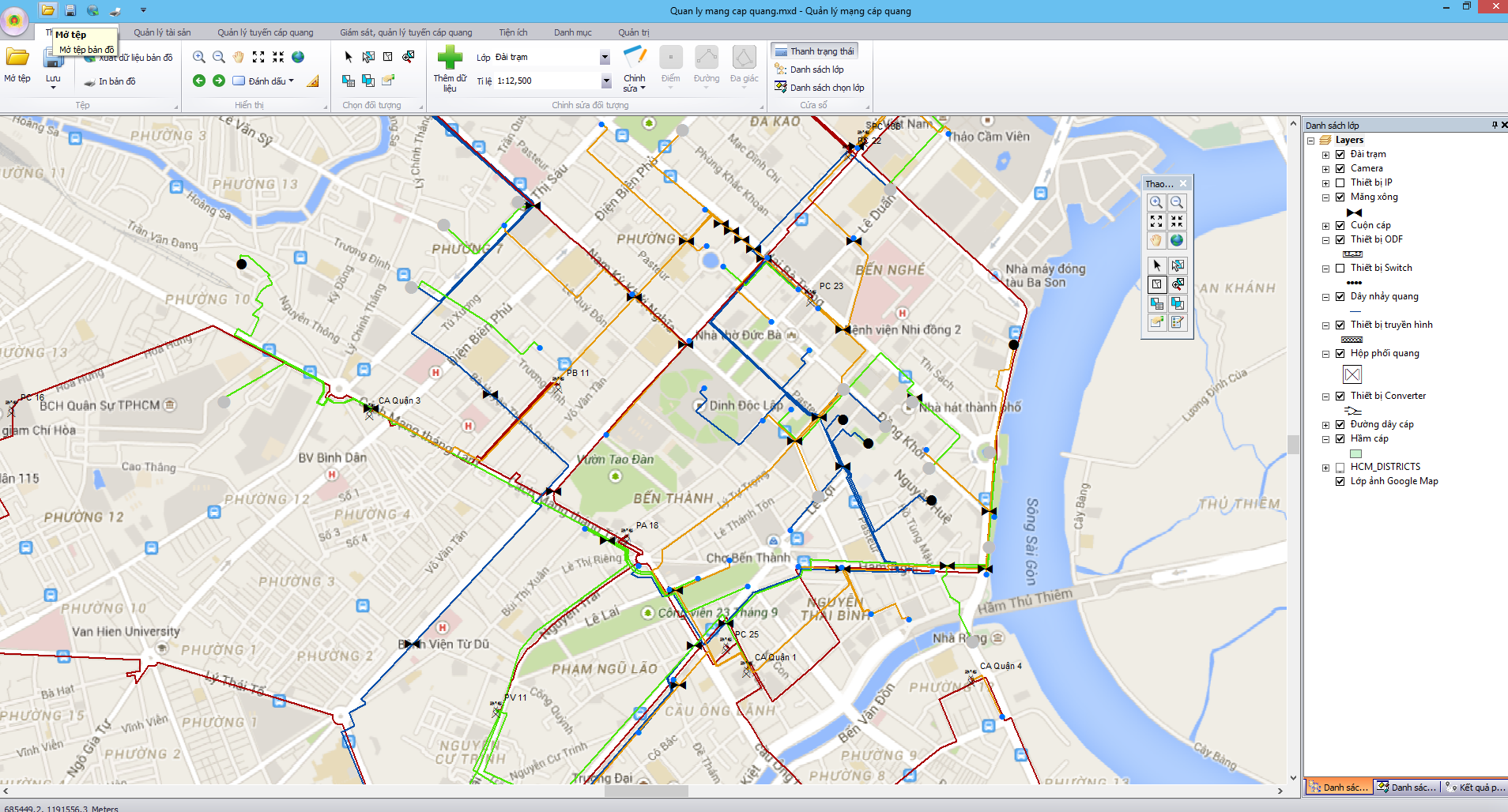Go to previous extent green arrow
The width and height of the screenshot is (1508, 812).
(199, 81)
